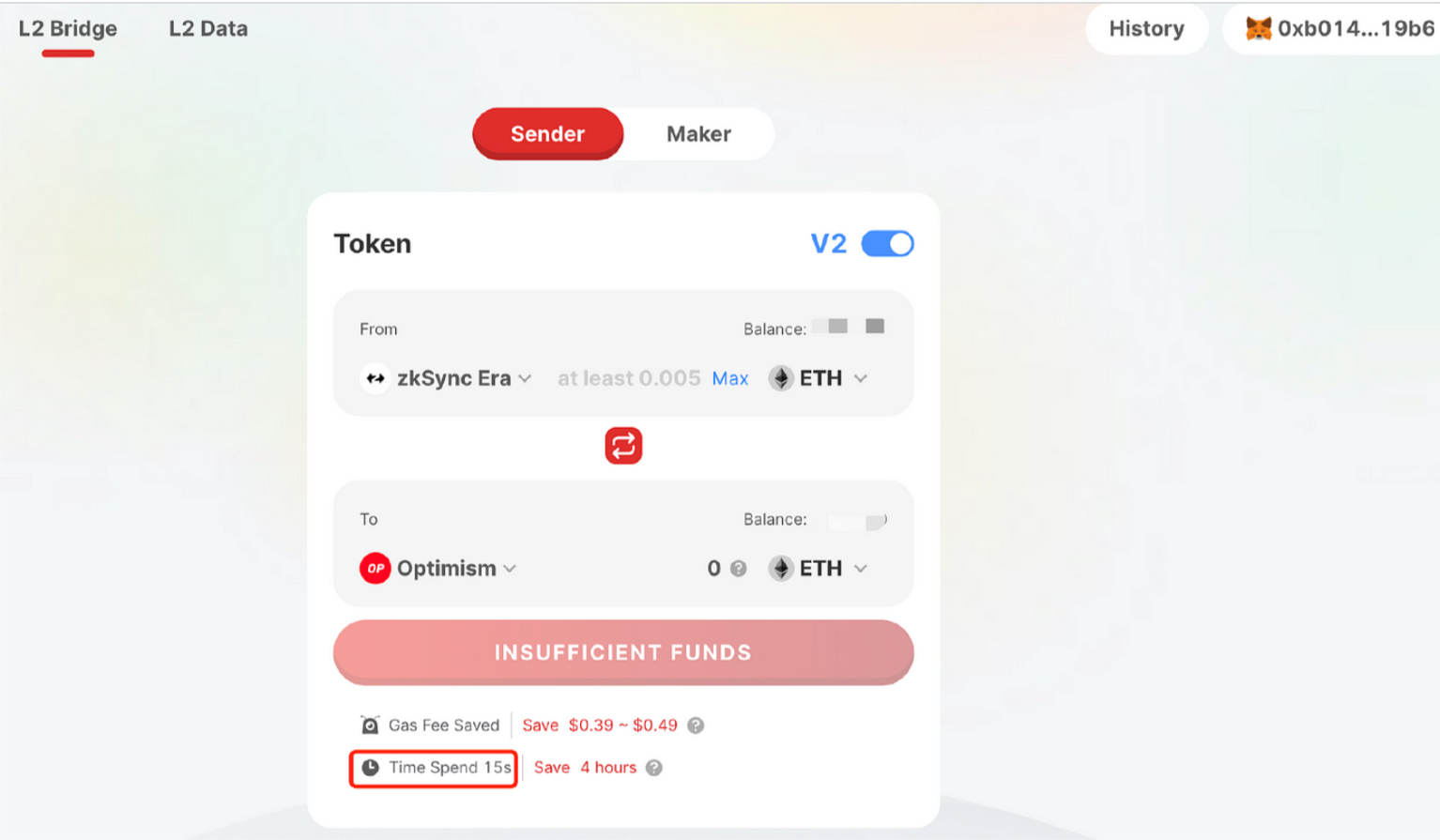Click the MetaMask fox wallet icon
Screen dimensions: 1440x840
[1258, 29]
